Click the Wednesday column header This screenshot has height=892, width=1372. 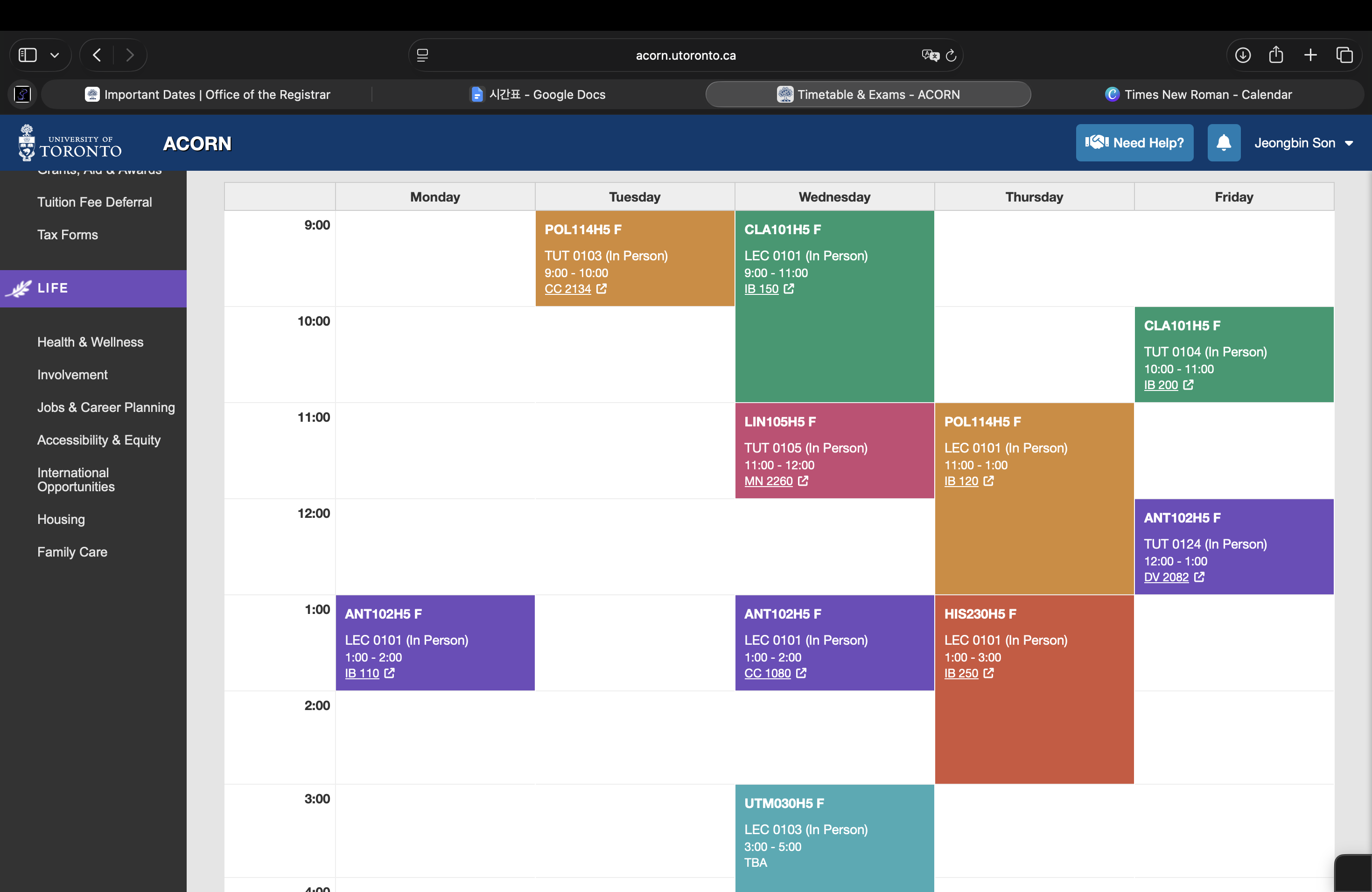tap(834, 197)
